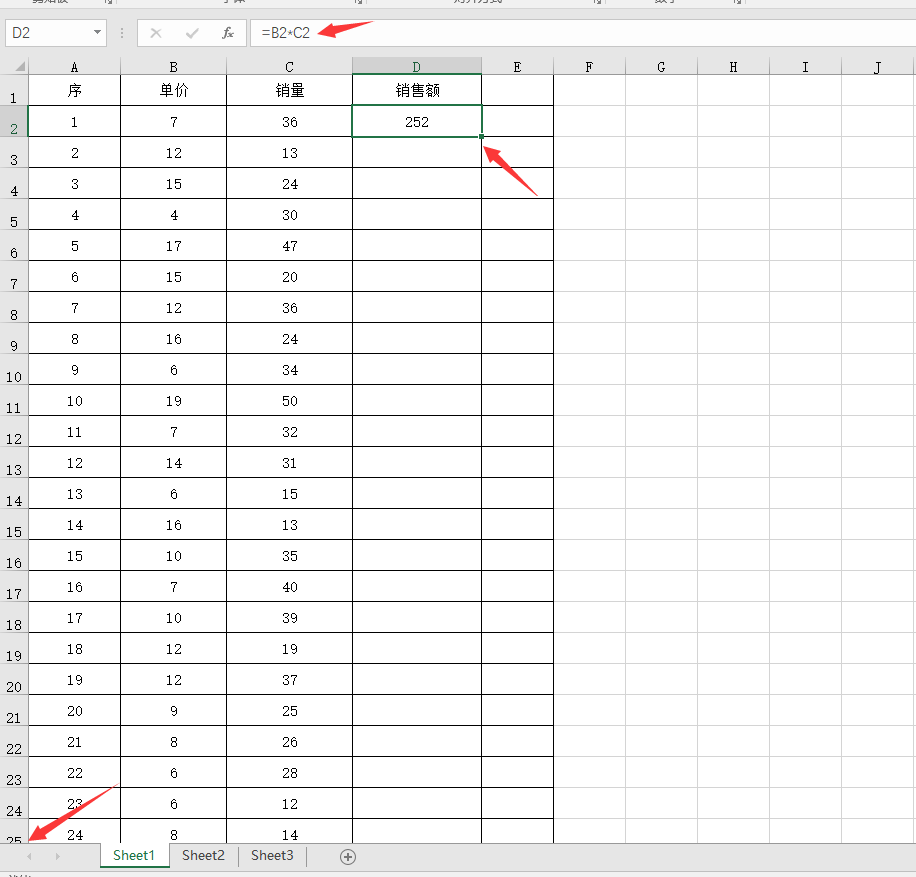Screen dimensions: 916x877
Task: Select column B header
Action: [174, 67]
